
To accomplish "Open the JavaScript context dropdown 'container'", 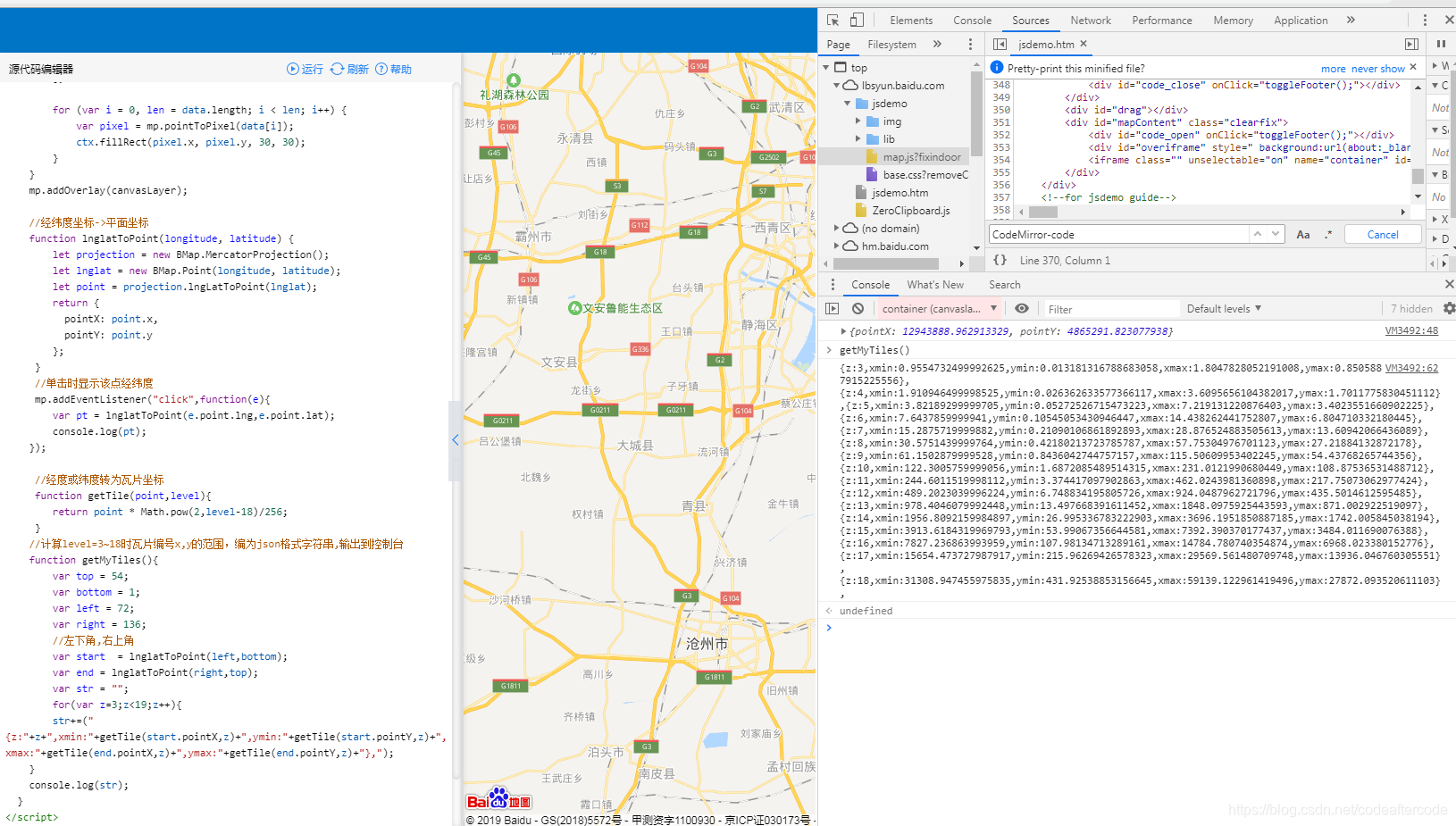I will (939, 309).
